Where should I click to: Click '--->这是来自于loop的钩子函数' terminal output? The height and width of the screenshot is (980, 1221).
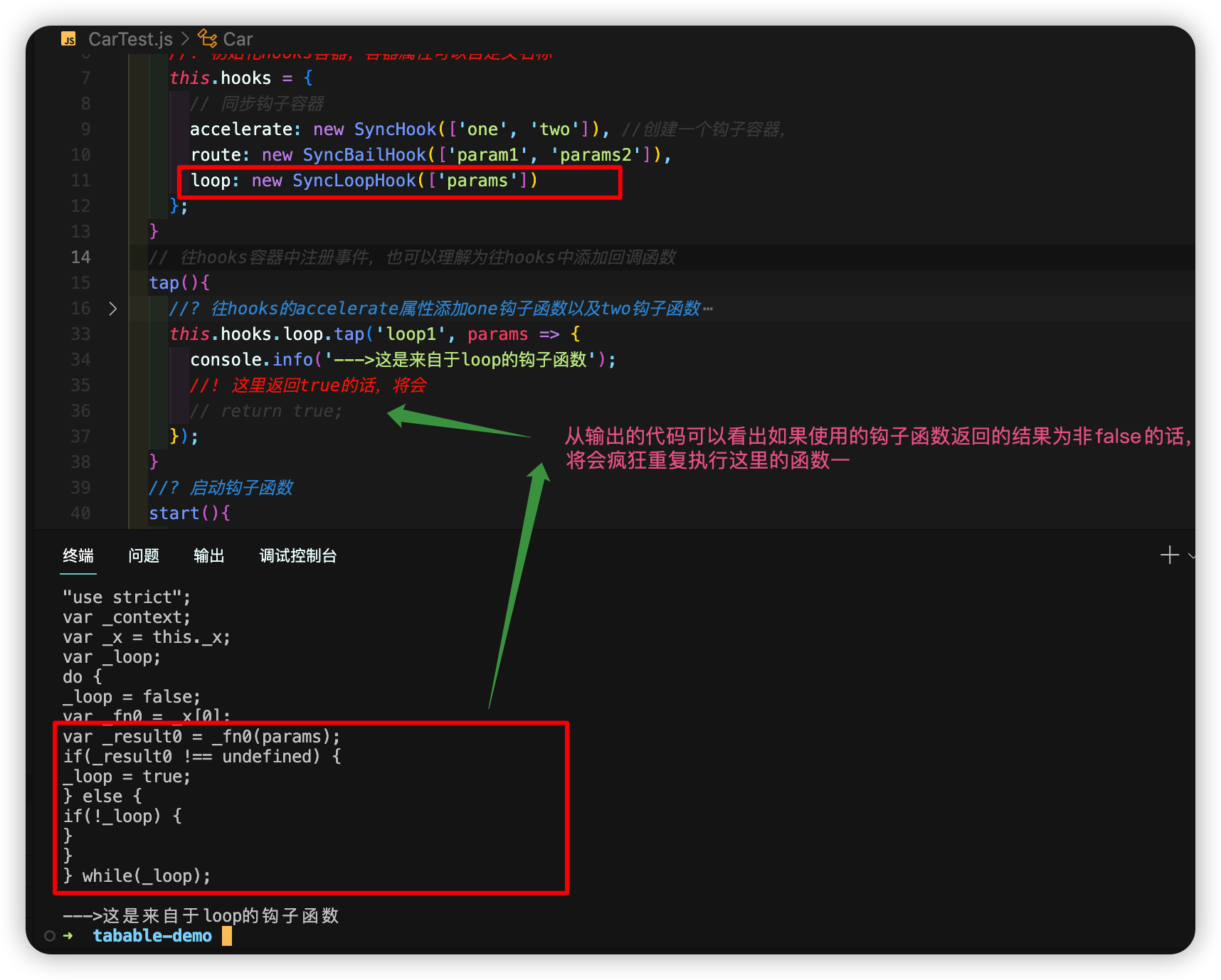tap(201, 915)
